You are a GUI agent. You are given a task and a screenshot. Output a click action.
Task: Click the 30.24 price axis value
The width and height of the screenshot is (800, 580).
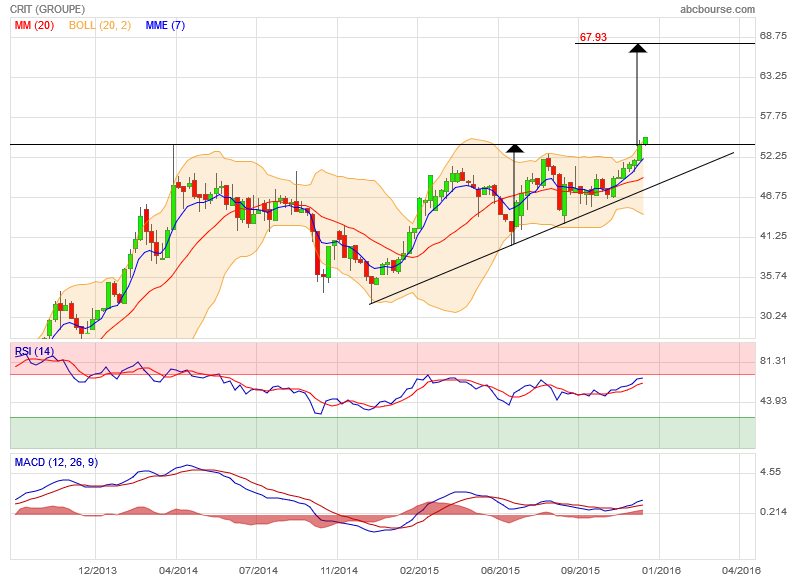pos(773,315)
